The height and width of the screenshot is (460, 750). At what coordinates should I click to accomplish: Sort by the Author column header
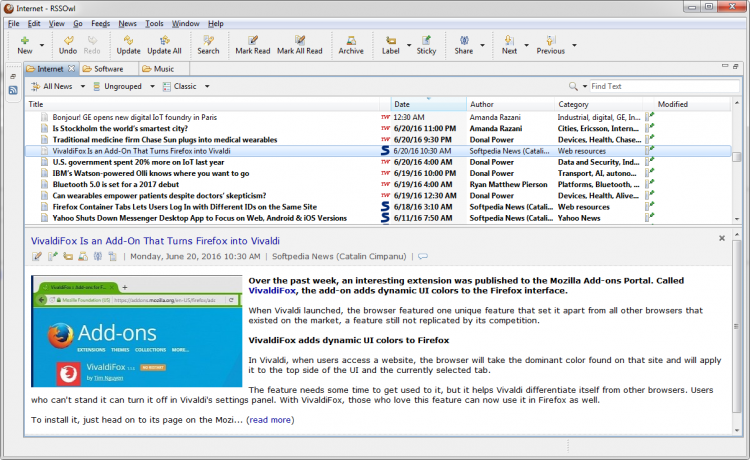click(510, 104)
